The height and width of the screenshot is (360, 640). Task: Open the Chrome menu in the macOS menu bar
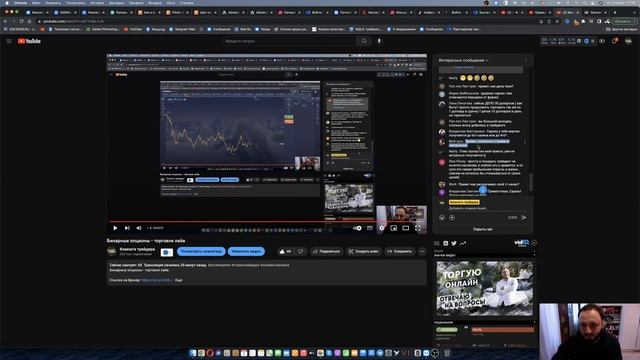coord(20,3)
